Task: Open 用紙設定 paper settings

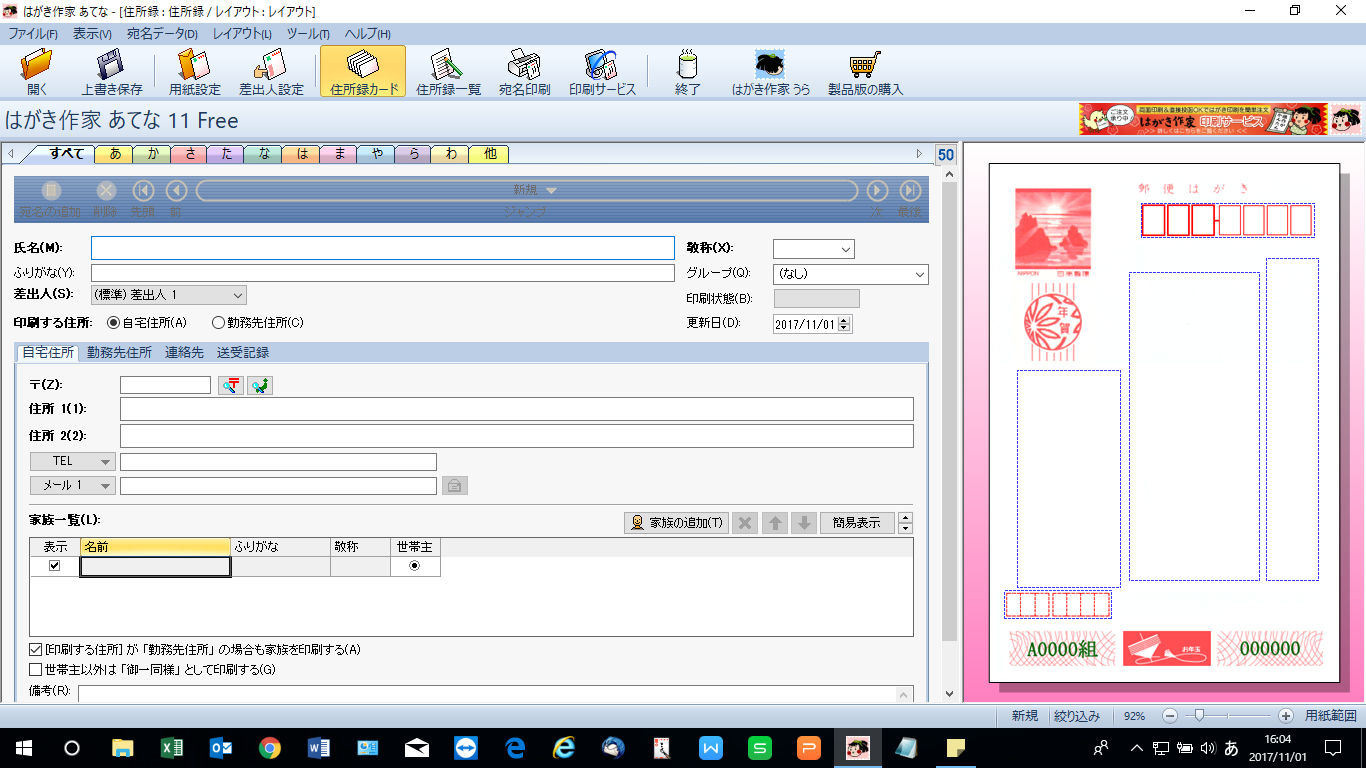Action: point(194,72)
